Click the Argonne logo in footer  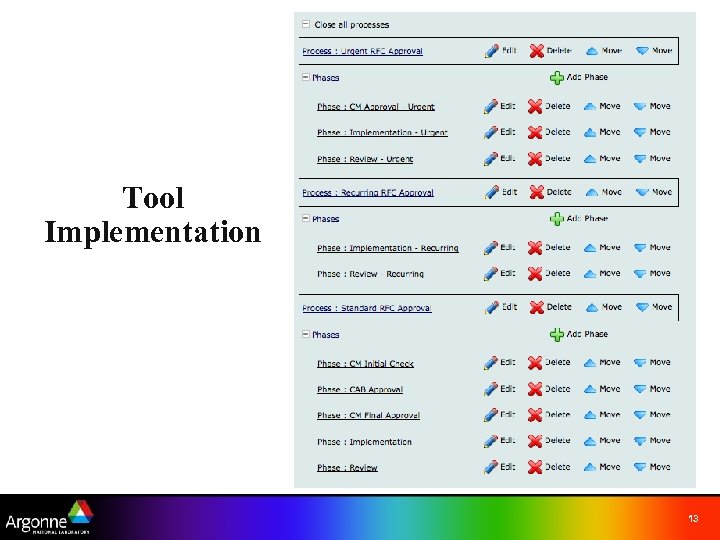click(49, 518)
